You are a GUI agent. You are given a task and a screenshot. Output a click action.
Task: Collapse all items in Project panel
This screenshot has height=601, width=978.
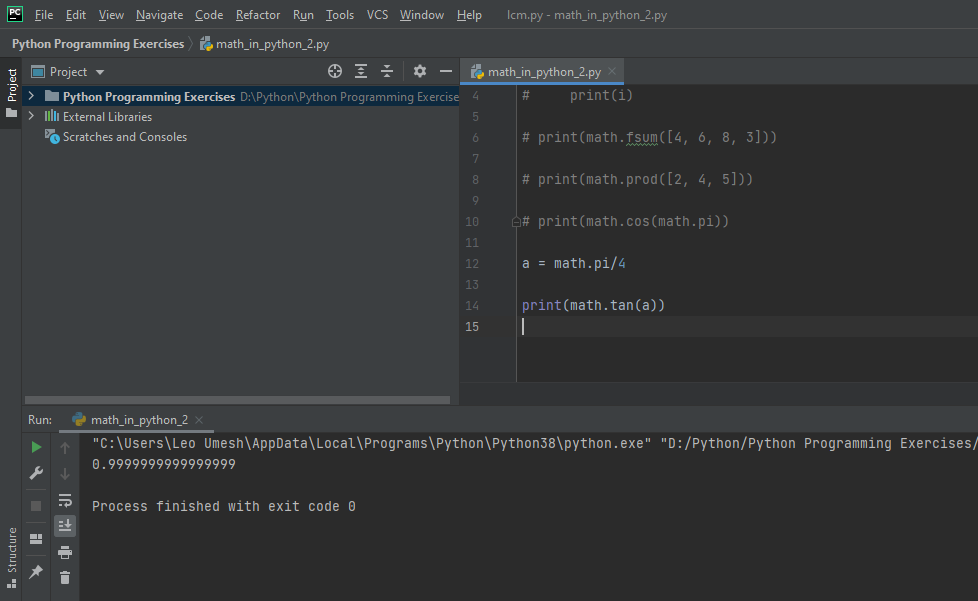click(387, 72)
